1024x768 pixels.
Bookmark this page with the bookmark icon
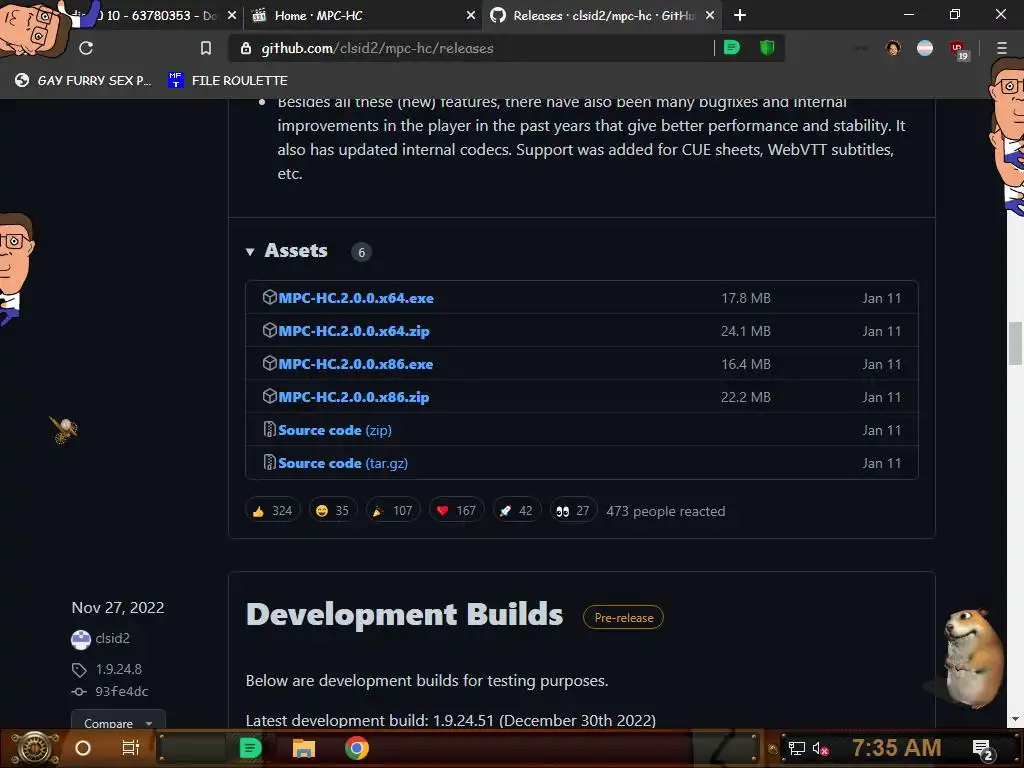coord(206,48)
